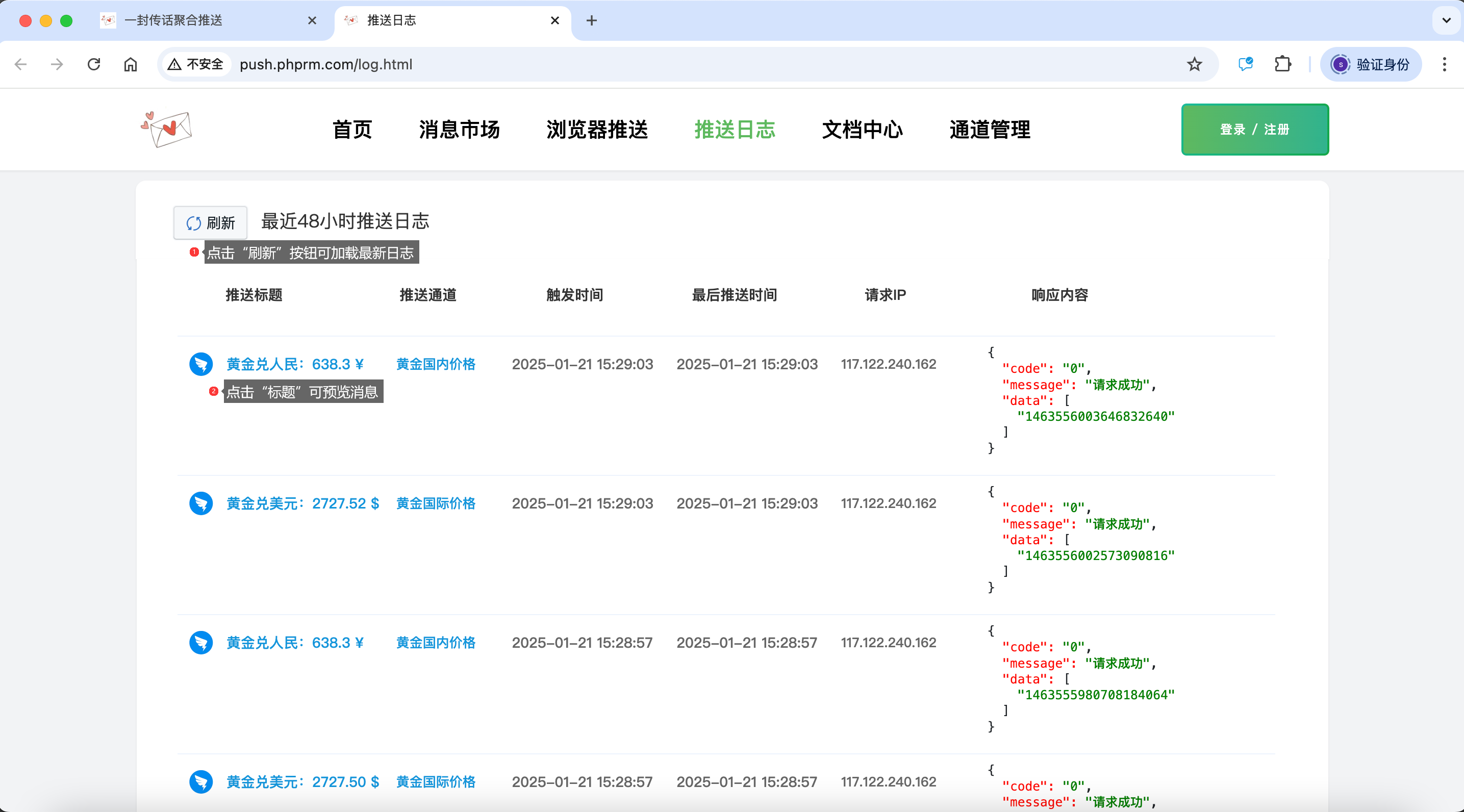Open 消息市场 in the navigation
This screenshot has width=1464, height=812.
(x=459, y=130)
